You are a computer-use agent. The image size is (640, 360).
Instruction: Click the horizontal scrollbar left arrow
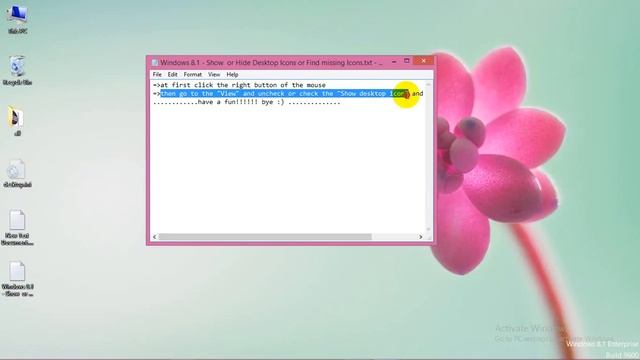pos(154,237)
